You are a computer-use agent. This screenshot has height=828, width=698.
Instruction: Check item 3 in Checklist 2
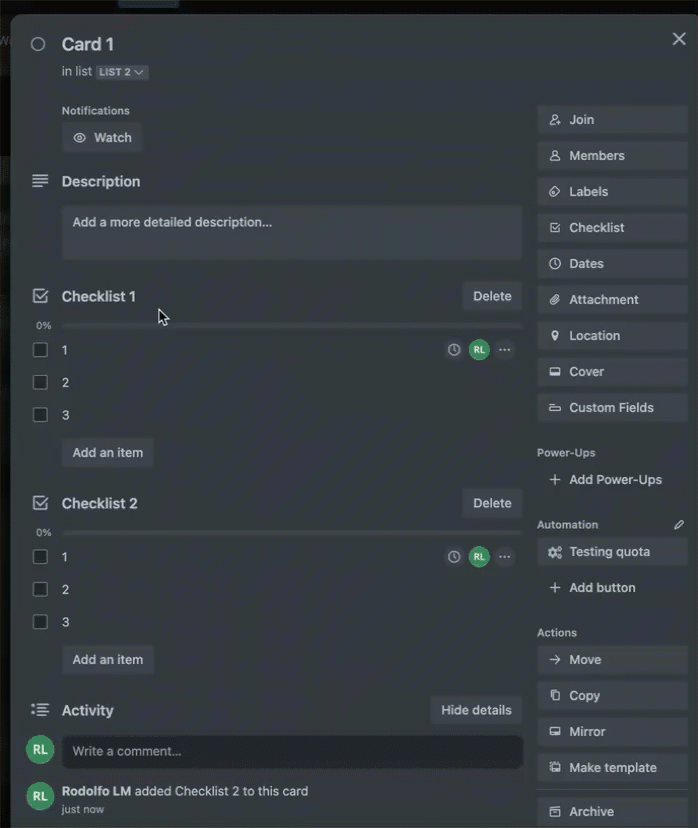pyautogui.click(x=40, y=622)
